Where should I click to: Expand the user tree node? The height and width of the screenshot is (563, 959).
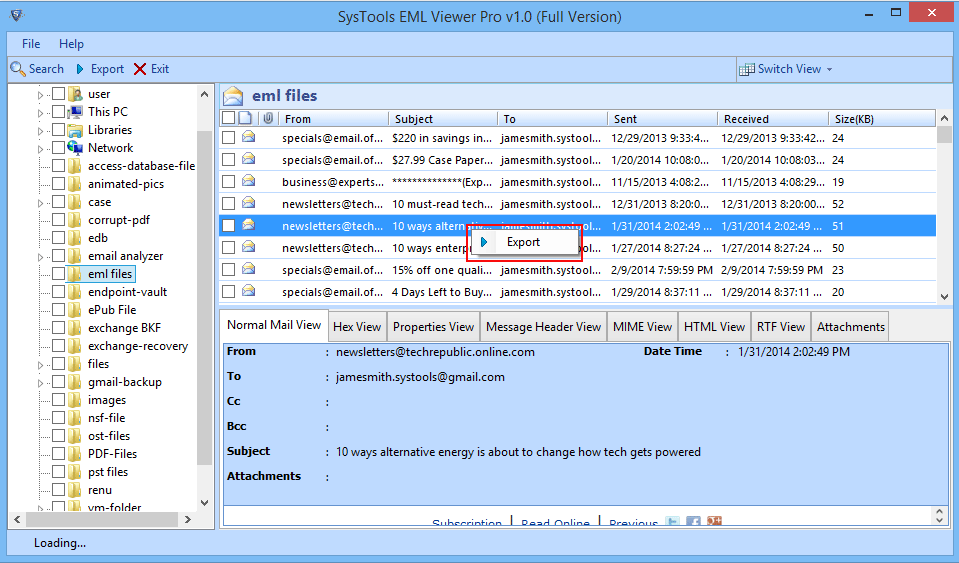(40, 95)
